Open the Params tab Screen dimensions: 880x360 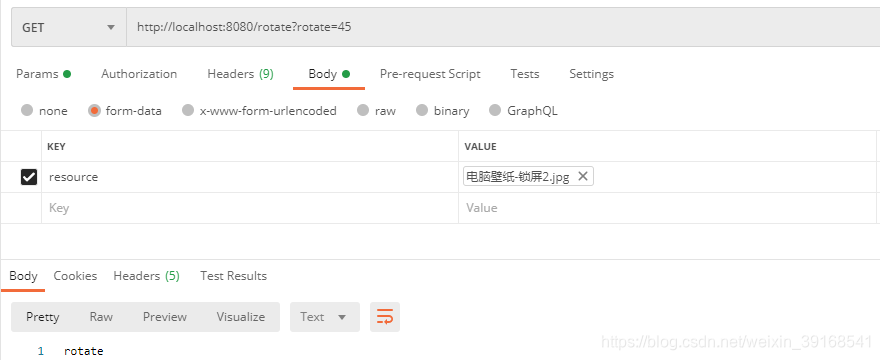tap(43, 74)
